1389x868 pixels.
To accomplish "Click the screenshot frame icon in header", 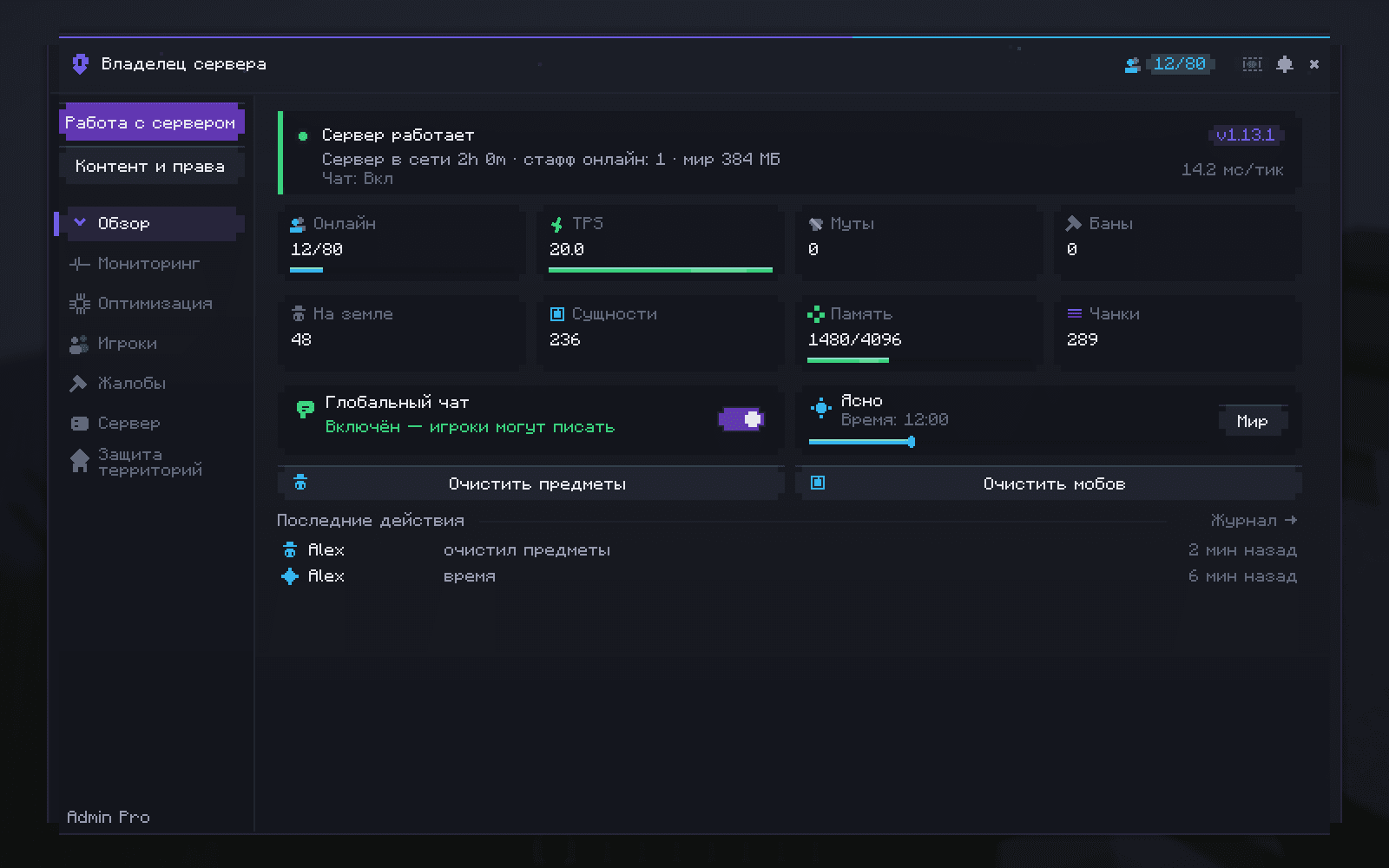I will [1252, 64].
